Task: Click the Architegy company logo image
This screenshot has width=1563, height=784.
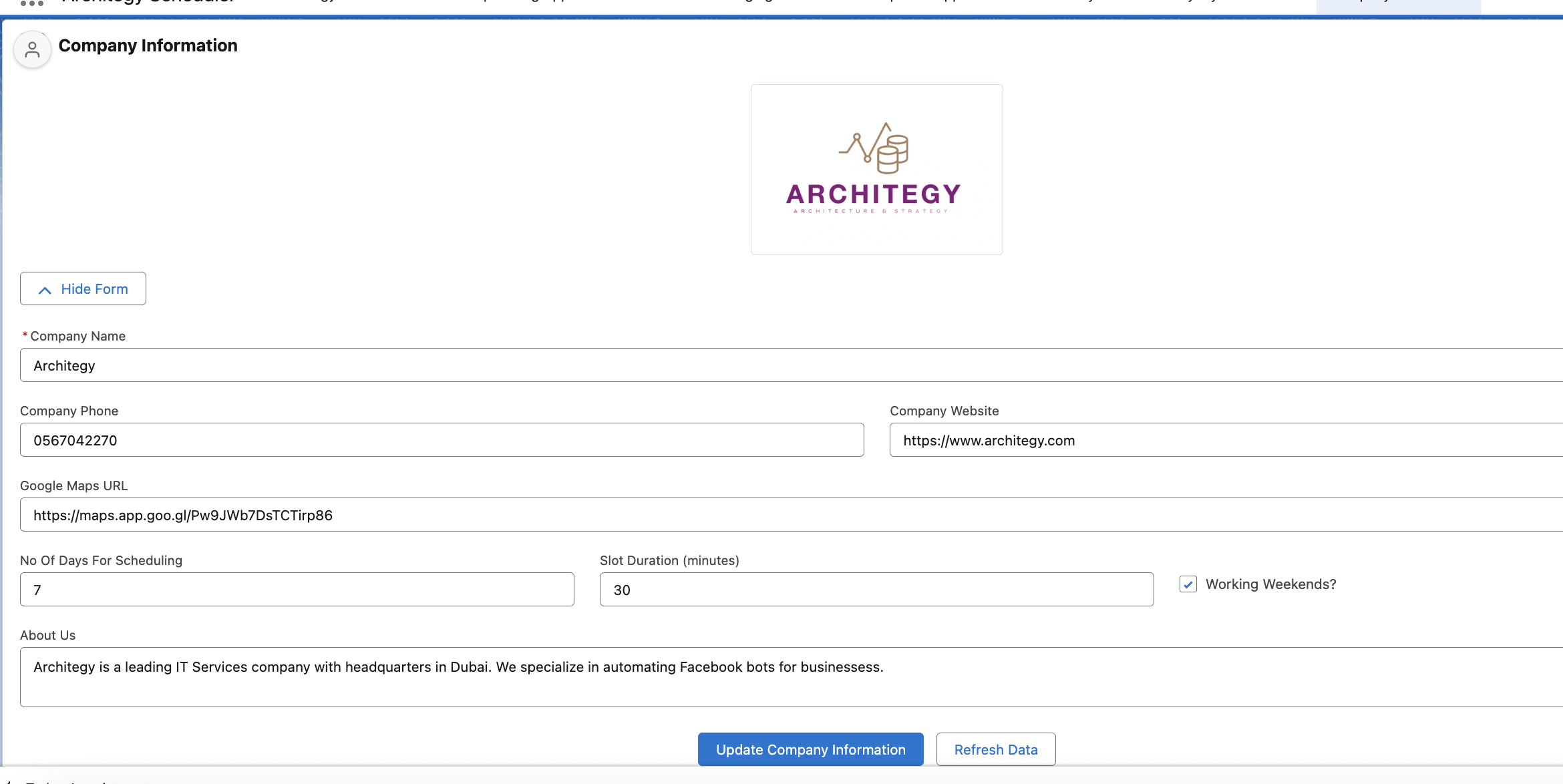Action: (876, 170)
